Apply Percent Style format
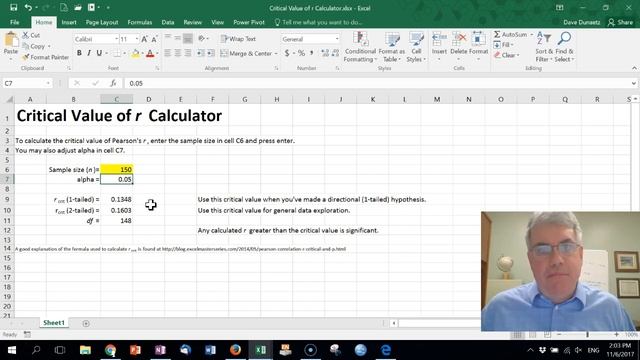This screenshot has height=360, width=640. pyautogui.click(x=301, y=53)
